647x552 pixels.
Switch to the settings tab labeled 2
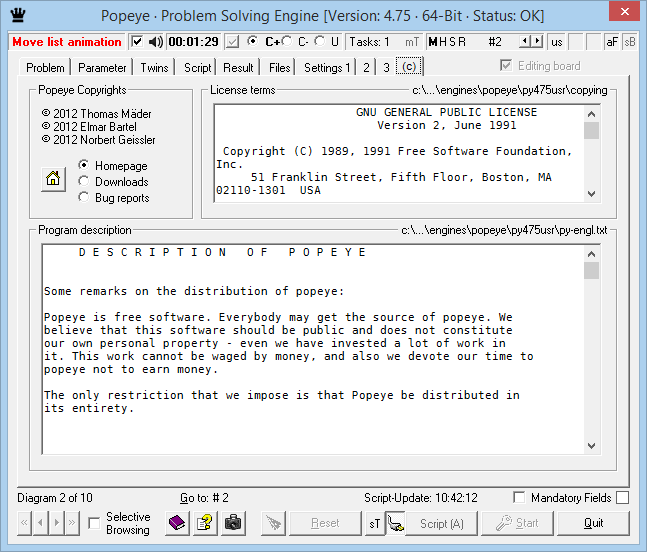coord(366,68)
